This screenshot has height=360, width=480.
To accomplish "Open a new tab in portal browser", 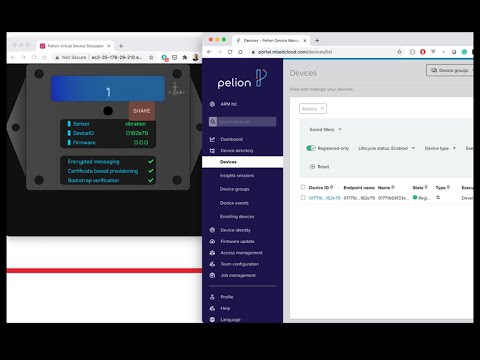I will (x=317, y=40).
